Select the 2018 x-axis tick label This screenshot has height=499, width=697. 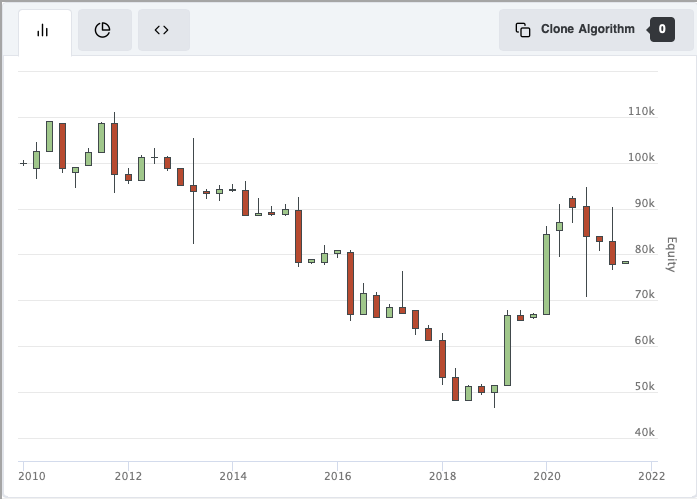coord(442,476)
